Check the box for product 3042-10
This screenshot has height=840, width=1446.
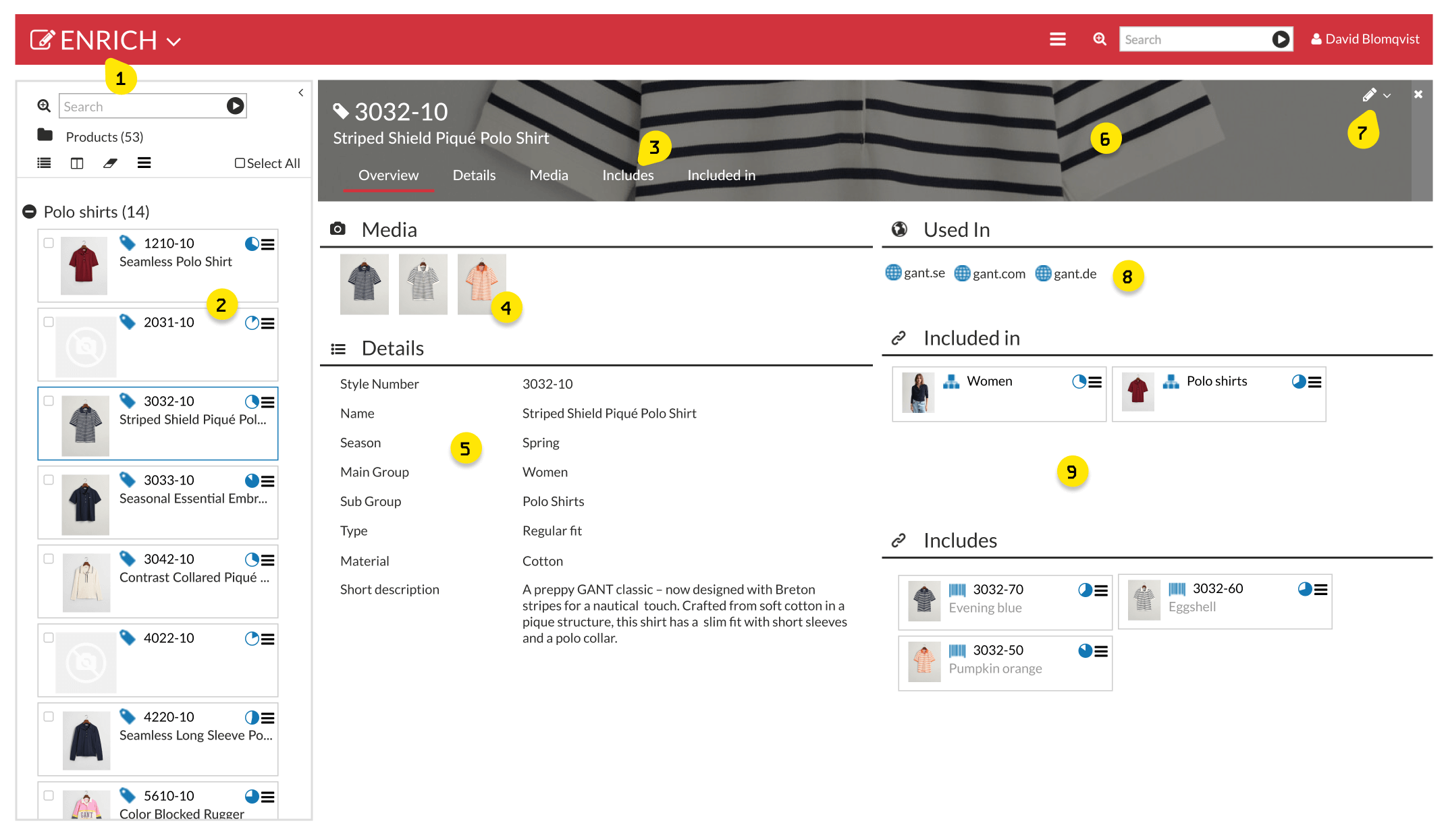tap(49, 559)
